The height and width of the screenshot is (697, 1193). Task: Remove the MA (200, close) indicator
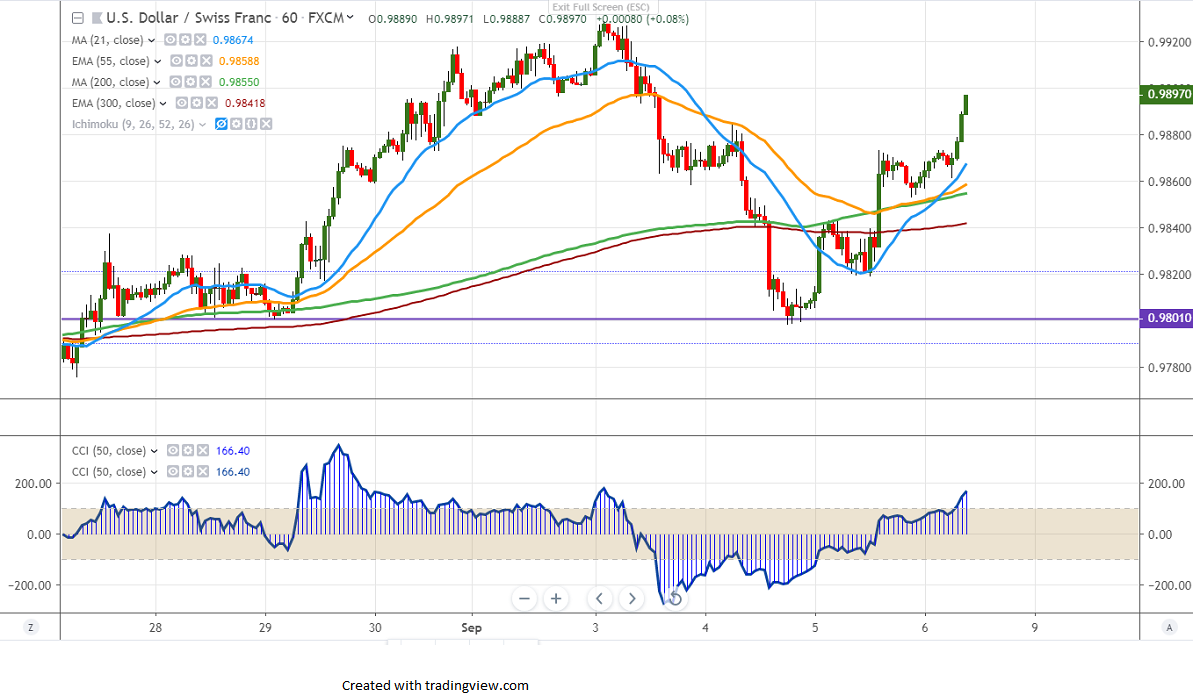point(205,81)
